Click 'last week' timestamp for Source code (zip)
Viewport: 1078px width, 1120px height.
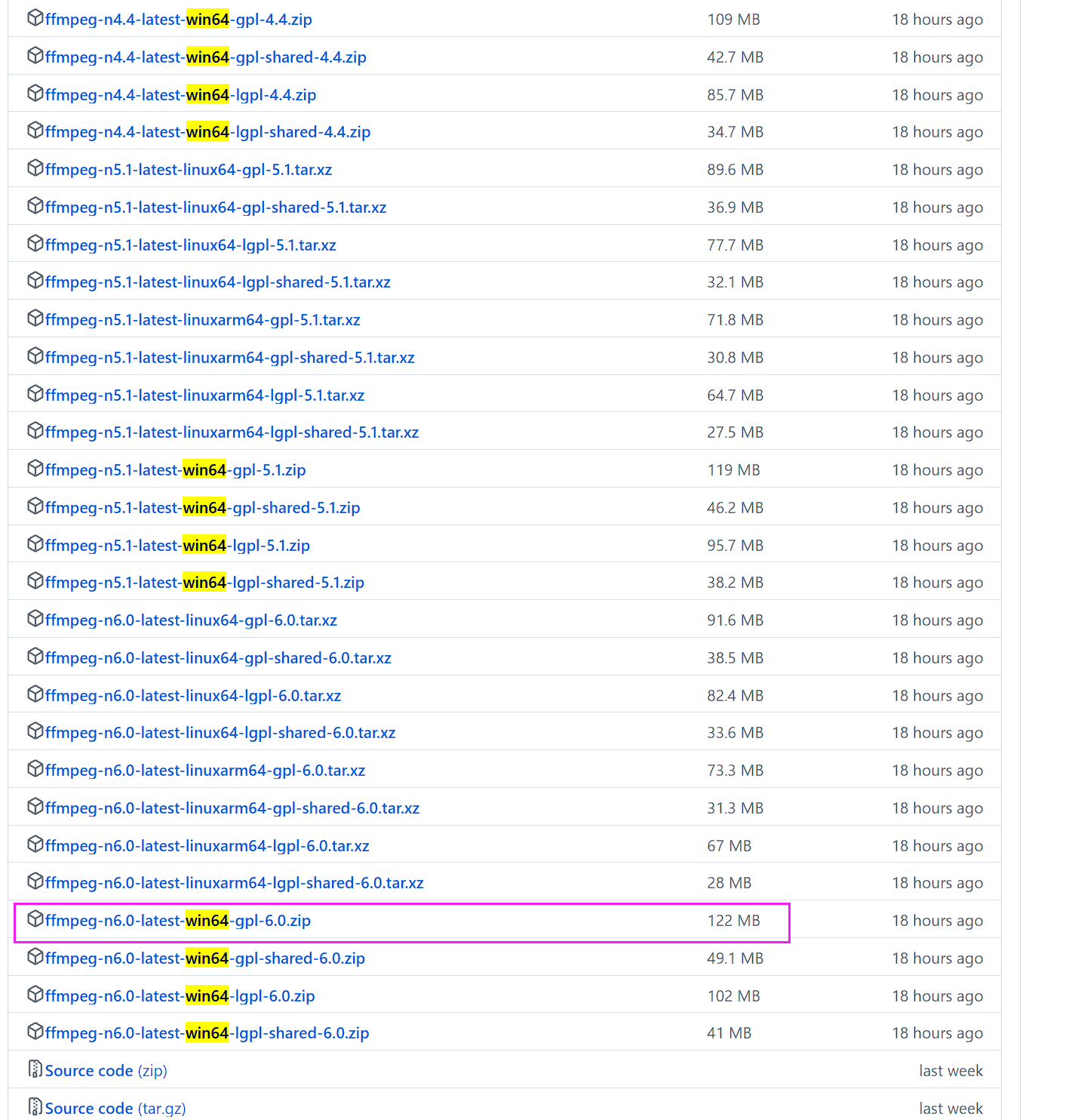pyautogui.click(x=951, y=1071)
